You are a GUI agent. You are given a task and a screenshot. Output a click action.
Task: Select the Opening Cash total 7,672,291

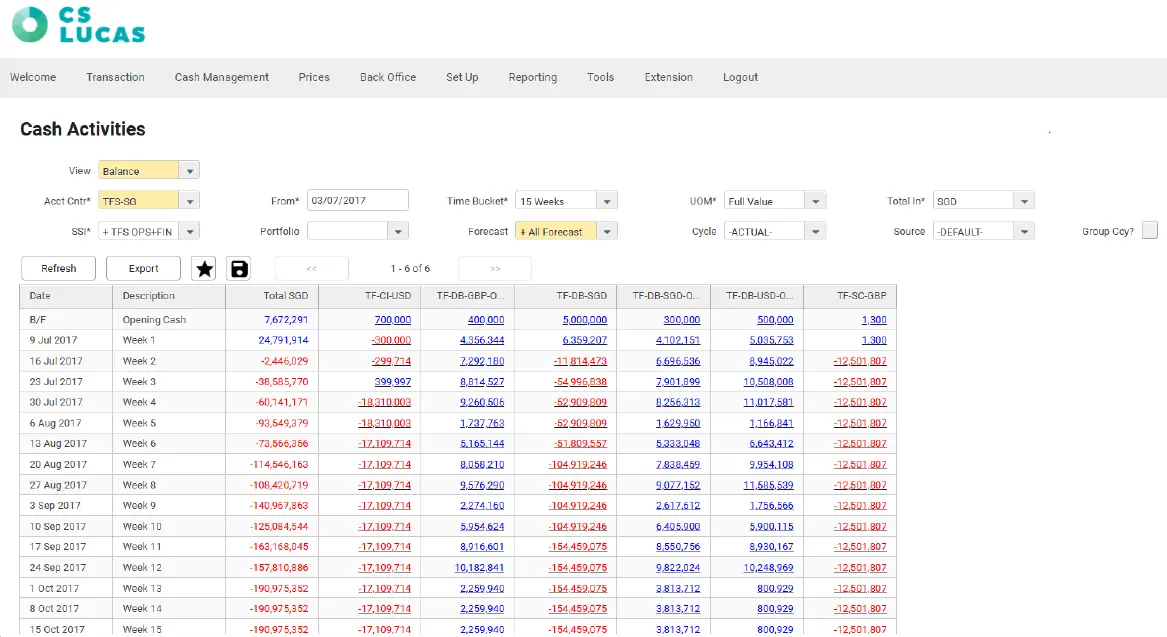[286, 320]
